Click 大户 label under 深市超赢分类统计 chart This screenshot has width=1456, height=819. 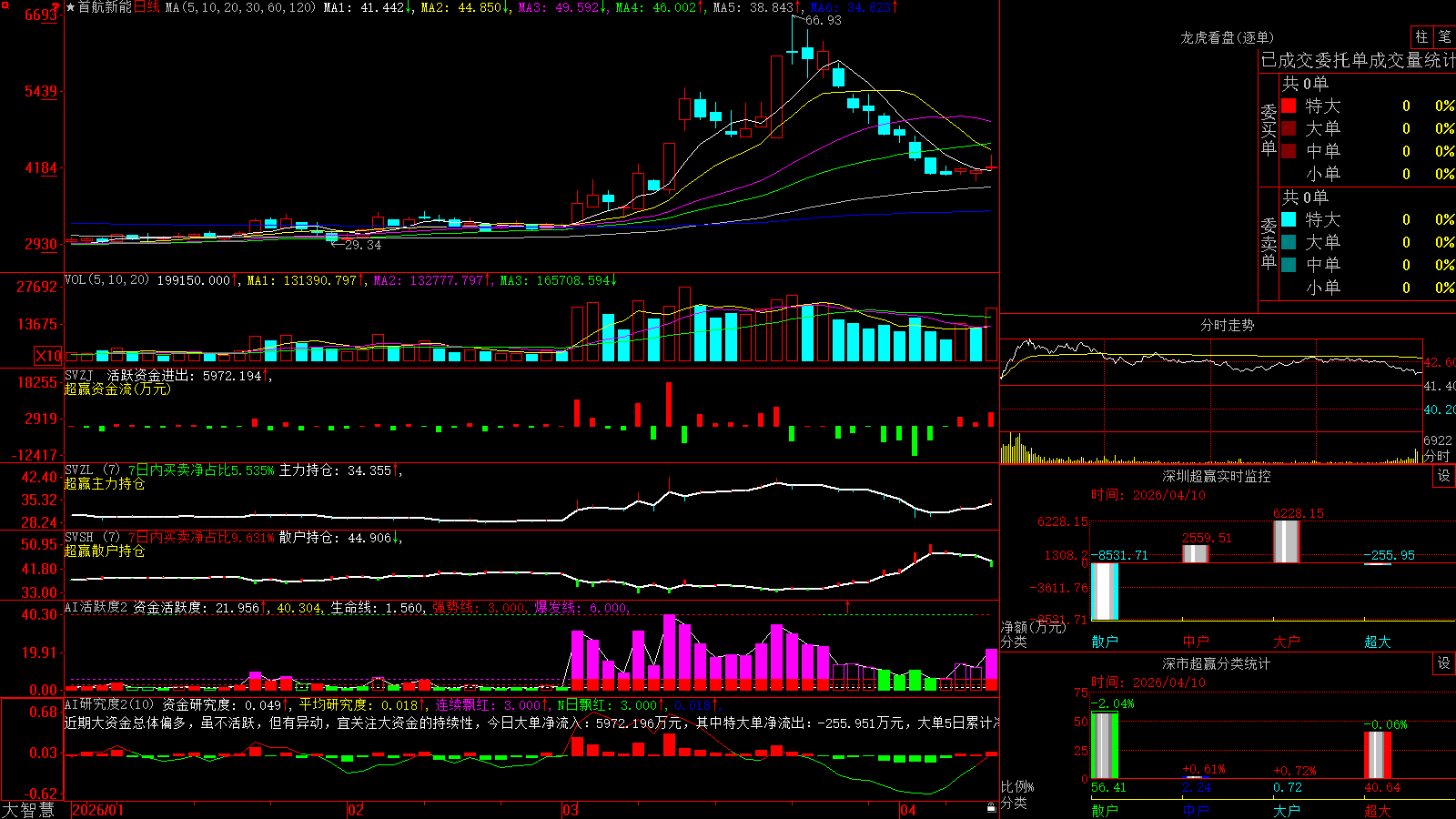pos(1287,811)
